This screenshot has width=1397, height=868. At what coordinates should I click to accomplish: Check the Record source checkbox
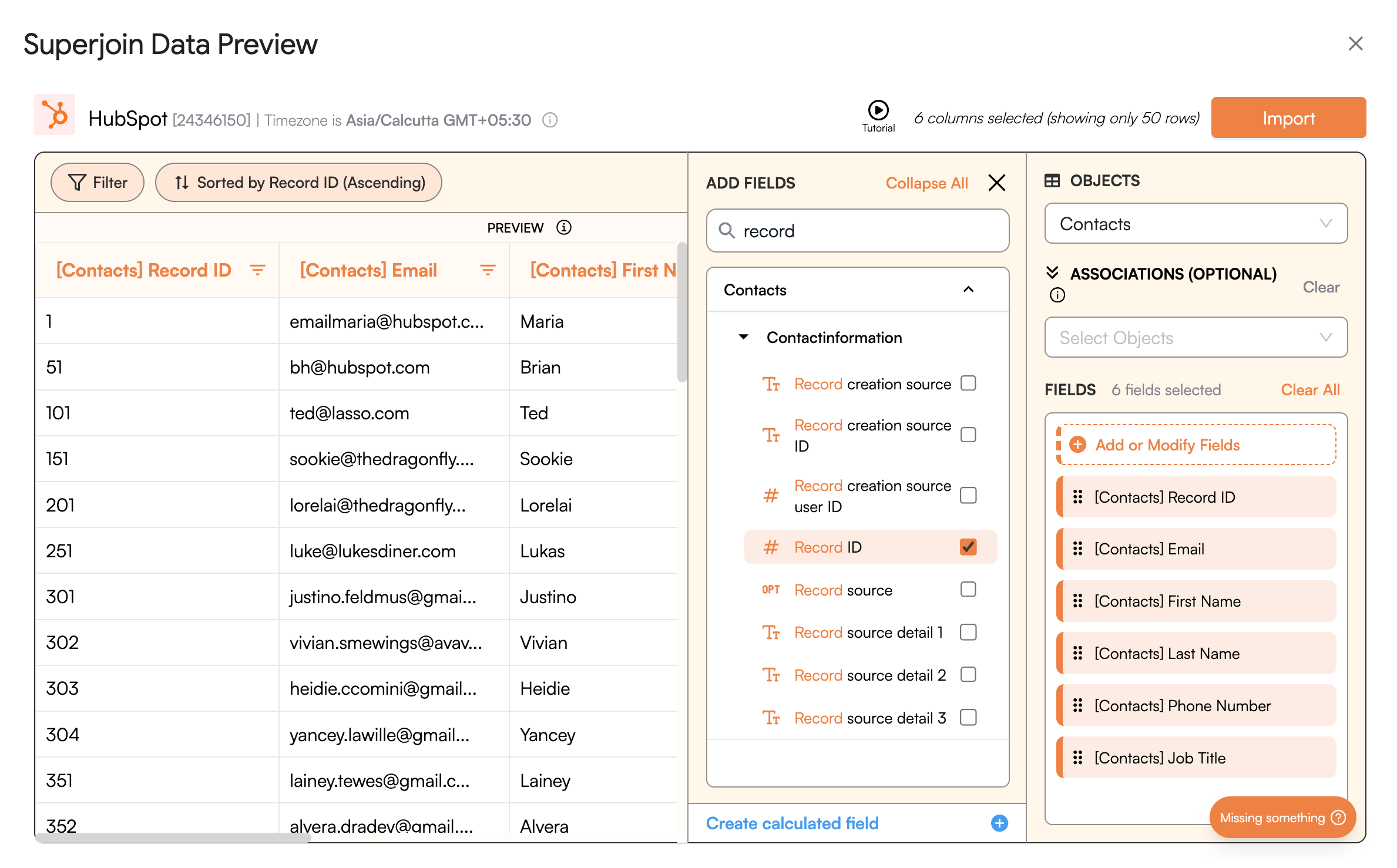pyautogui.click(x=968, y=589)
